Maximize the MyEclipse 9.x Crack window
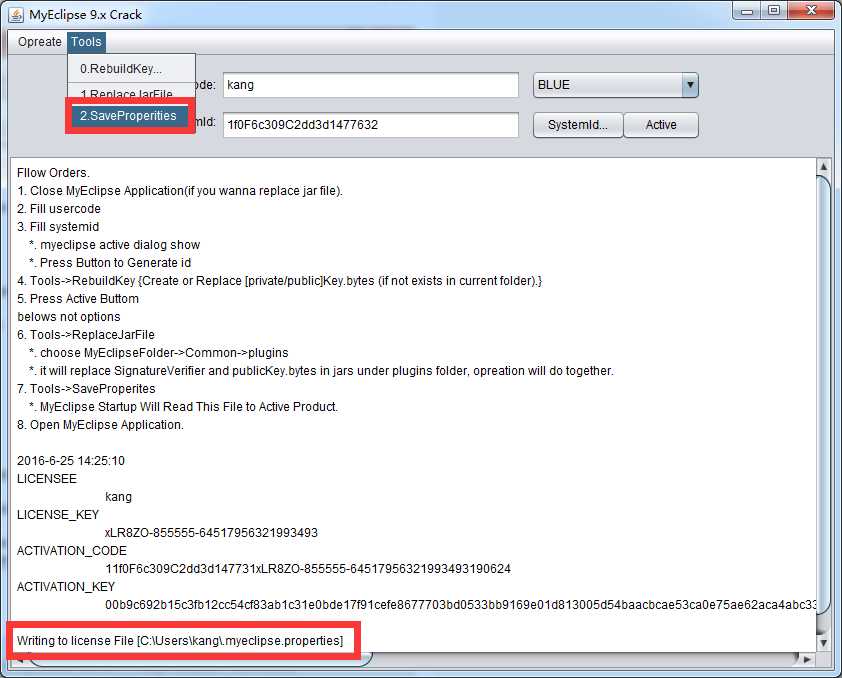This screenshot has height=678, width=842. [773, 11]
